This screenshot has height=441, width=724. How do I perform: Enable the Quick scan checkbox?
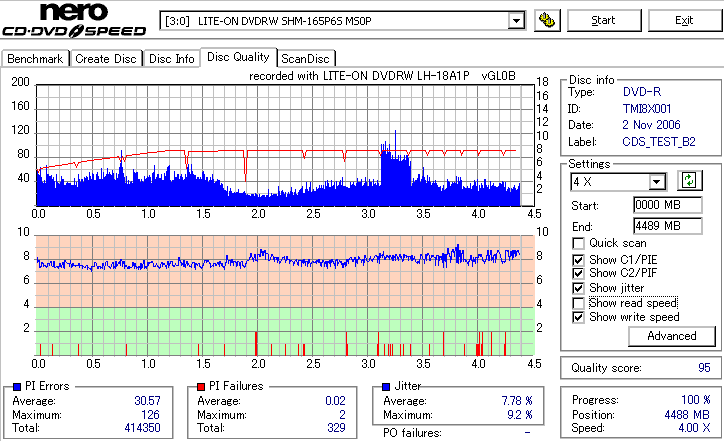[x=578, y=243]
